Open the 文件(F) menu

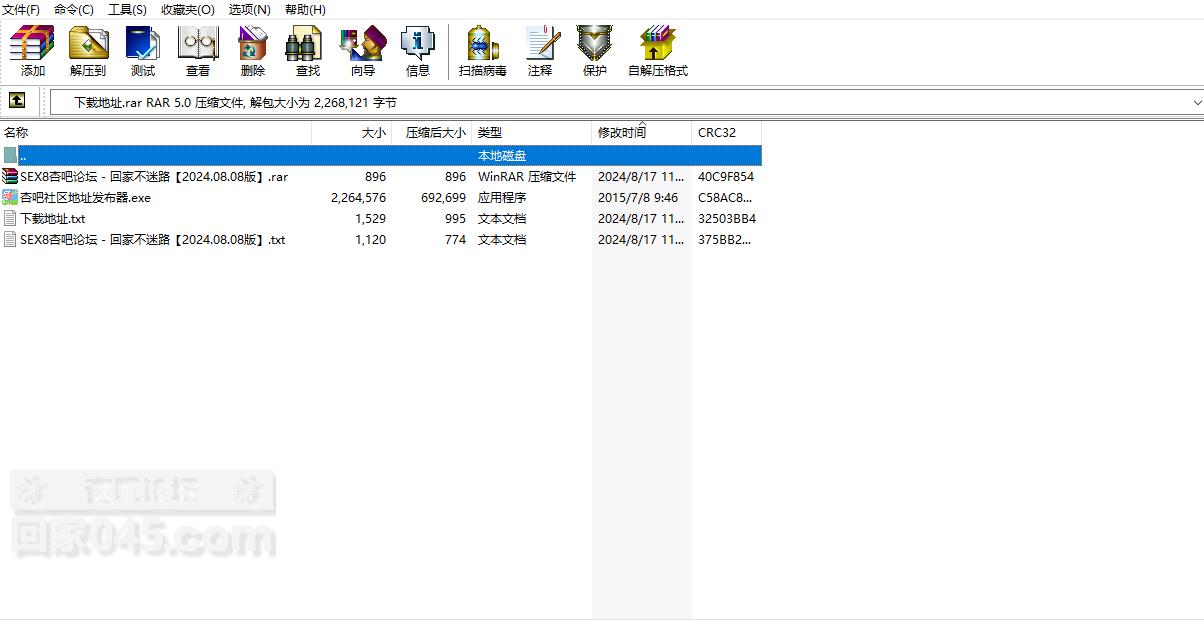coord(21,9)
